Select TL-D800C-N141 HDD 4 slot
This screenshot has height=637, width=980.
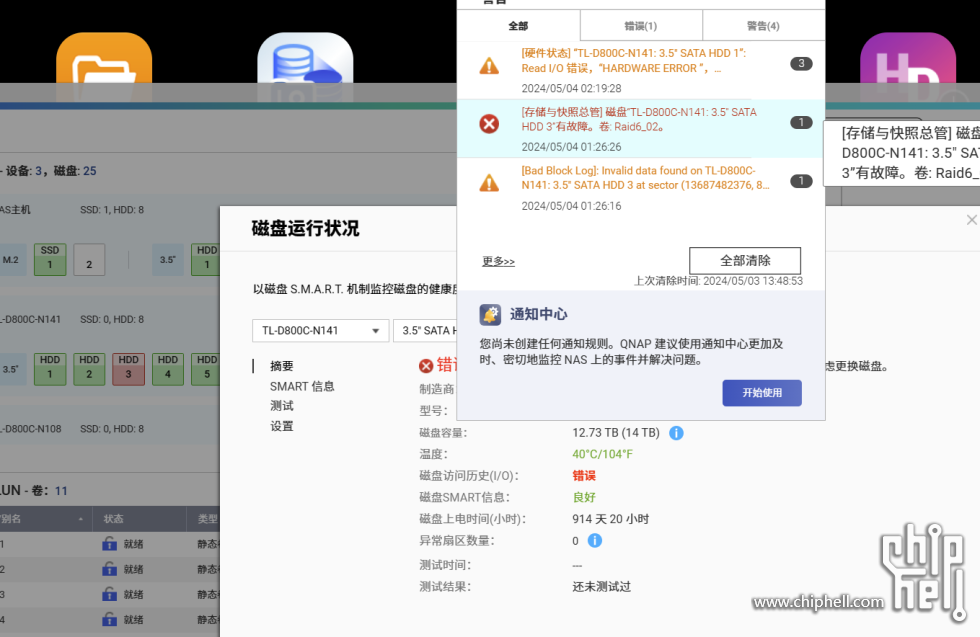(x=168, y=369)
